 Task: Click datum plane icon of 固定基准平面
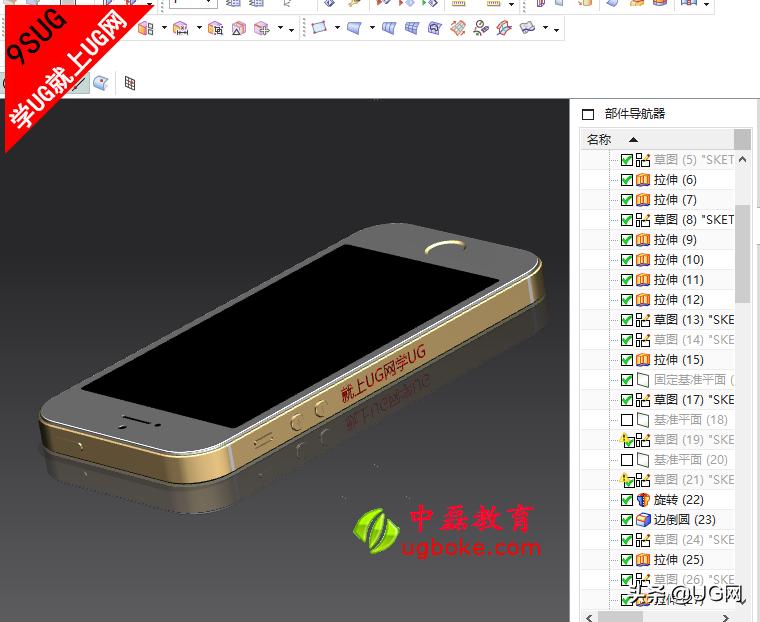[643, 380]
